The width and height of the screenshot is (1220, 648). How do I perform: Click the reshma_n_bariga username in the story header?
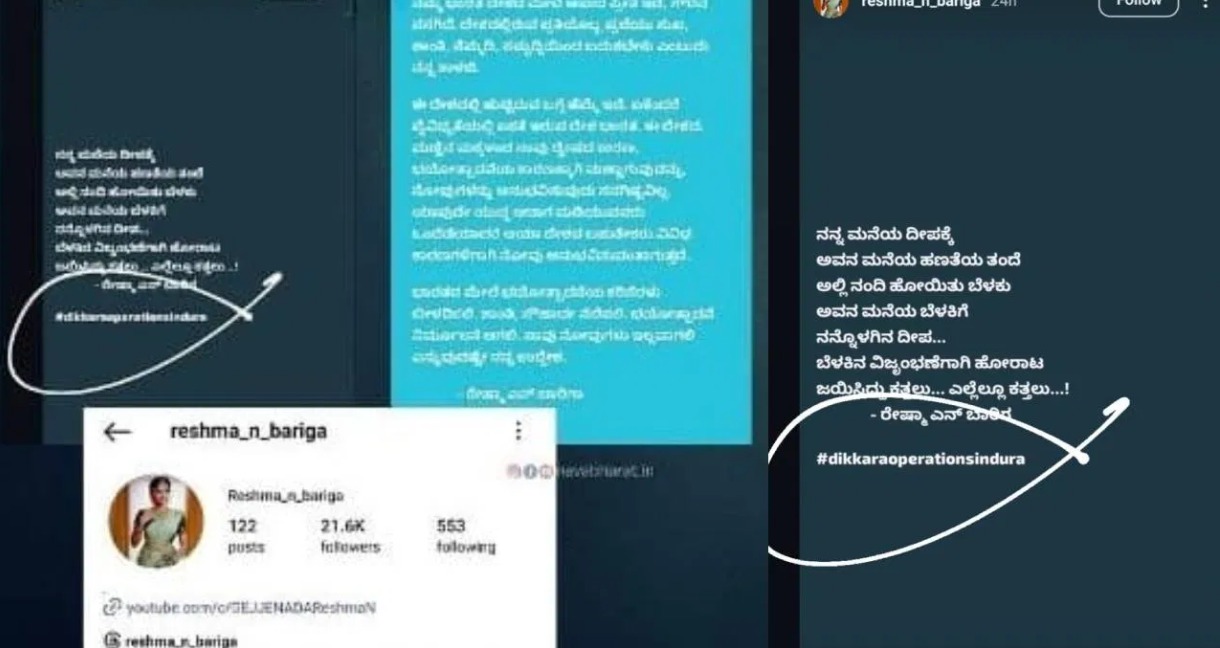click(920, 4)
